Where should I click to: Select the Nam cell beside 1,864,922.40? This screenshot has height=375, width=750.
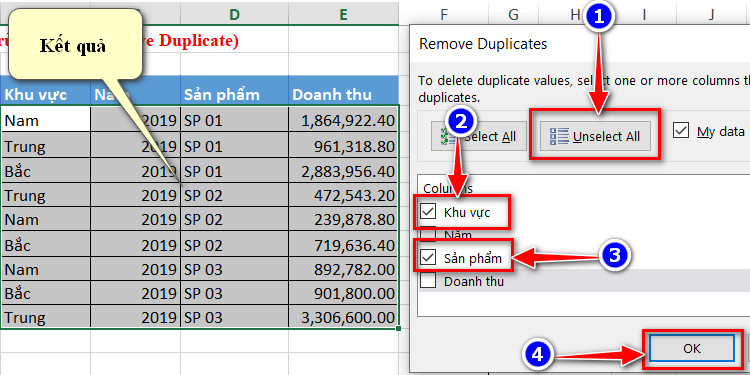pos(45,120)
